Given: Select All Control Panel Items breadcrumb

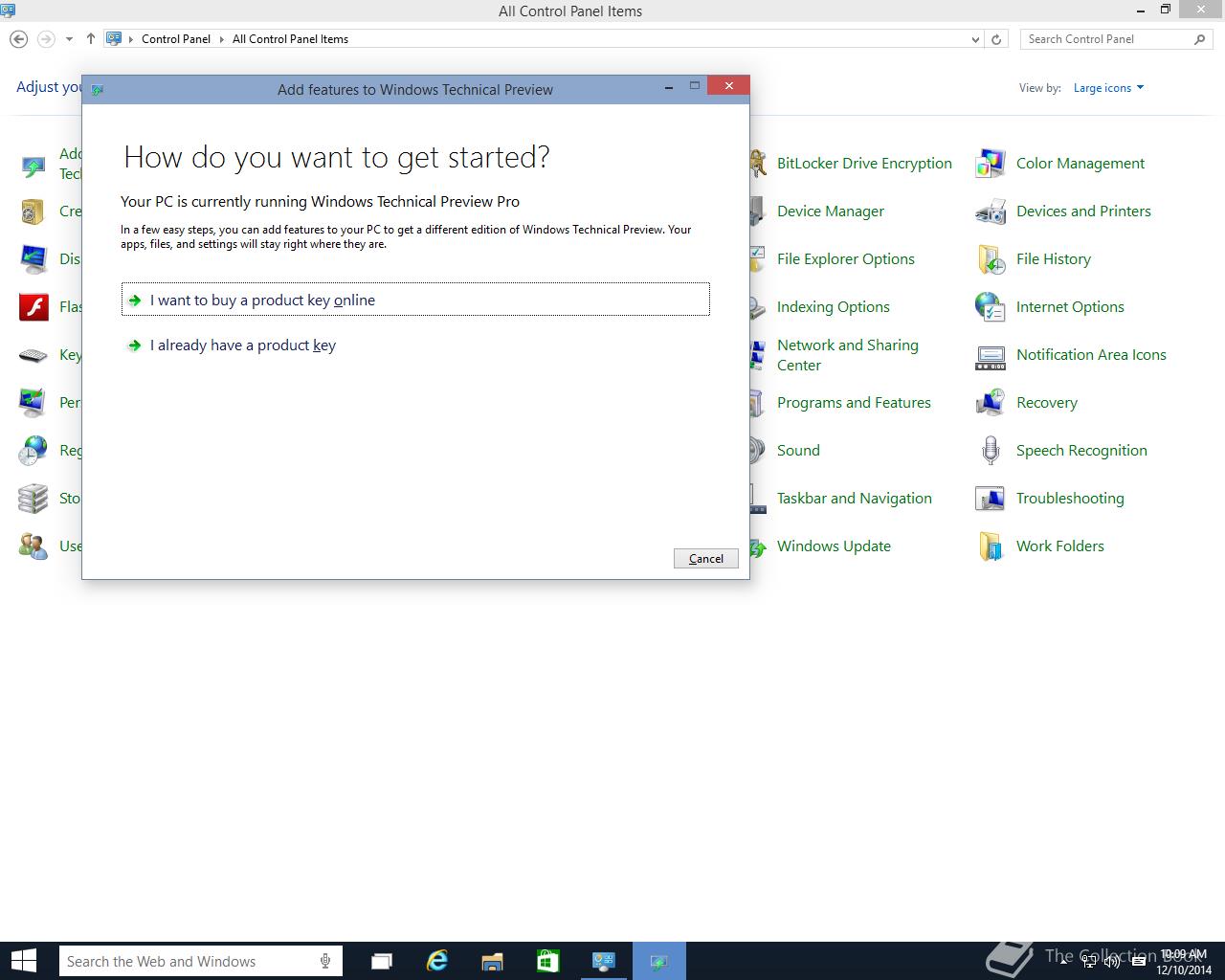Looking at the screenshot, I should (x=290, y=39).
